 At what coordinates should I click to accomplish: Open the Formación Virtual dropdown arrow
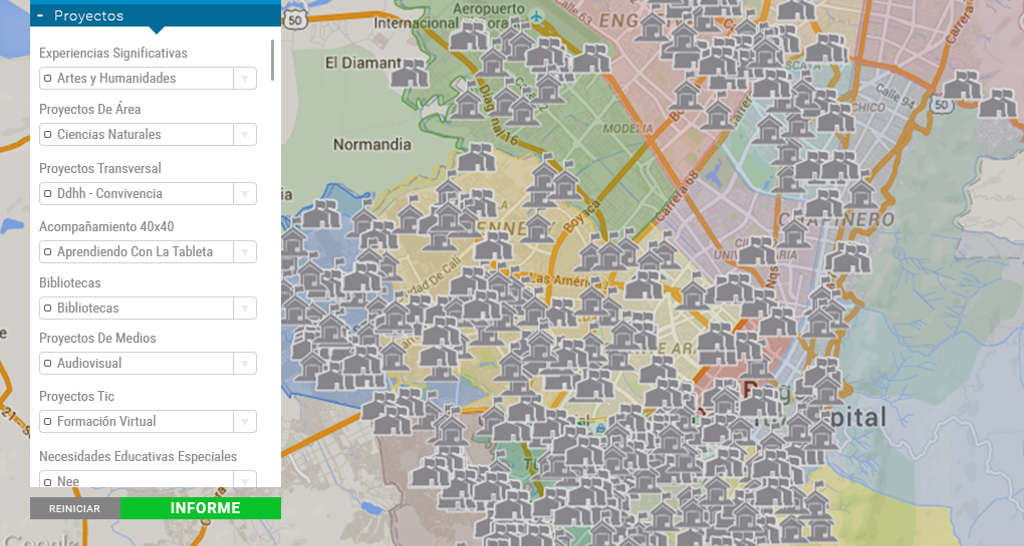244,421
